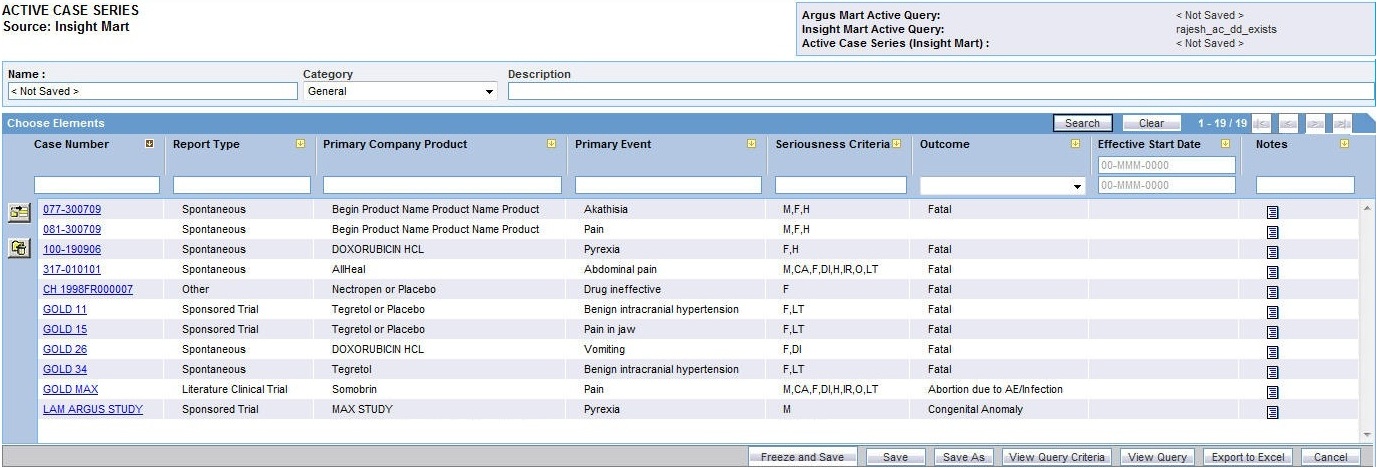Viewport: 1377px width, 468px height.
Task: Go to next page of results
Action: point(1316,124)
